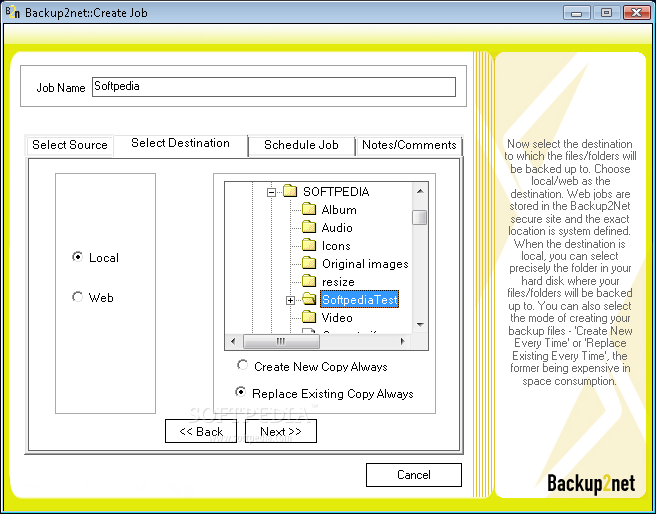Go to the Schedule Job tab
The width and height of the screenshot is (656, 514).
point(301,145)
